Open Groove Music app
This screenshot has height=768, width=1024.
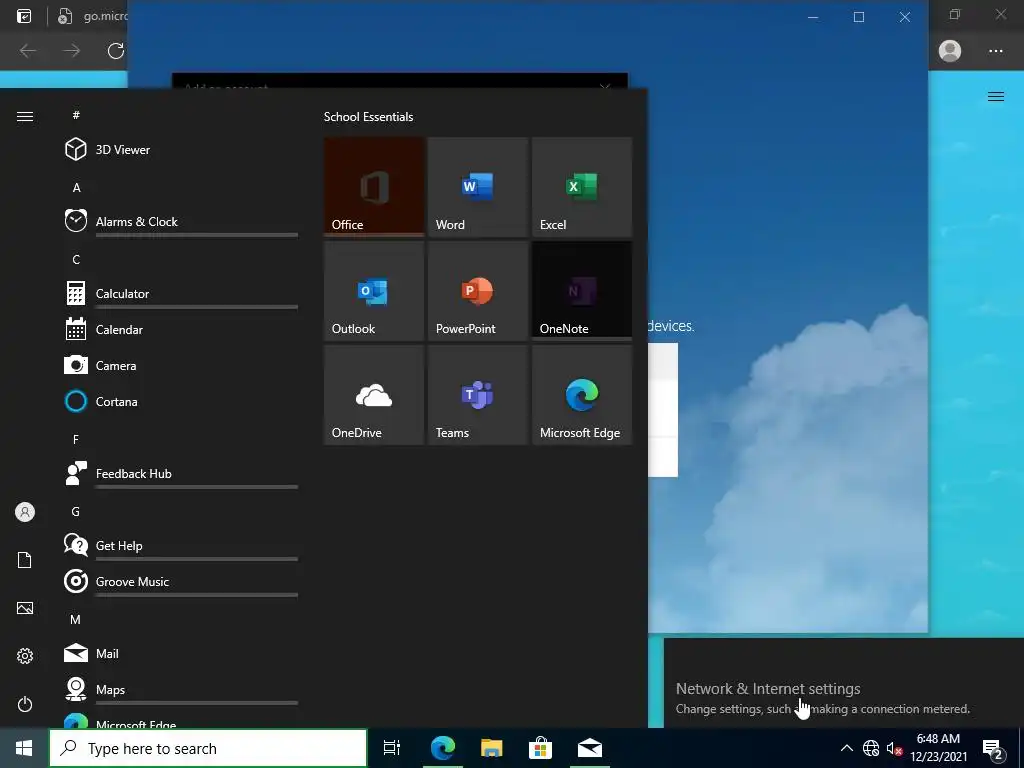(181, 581)
